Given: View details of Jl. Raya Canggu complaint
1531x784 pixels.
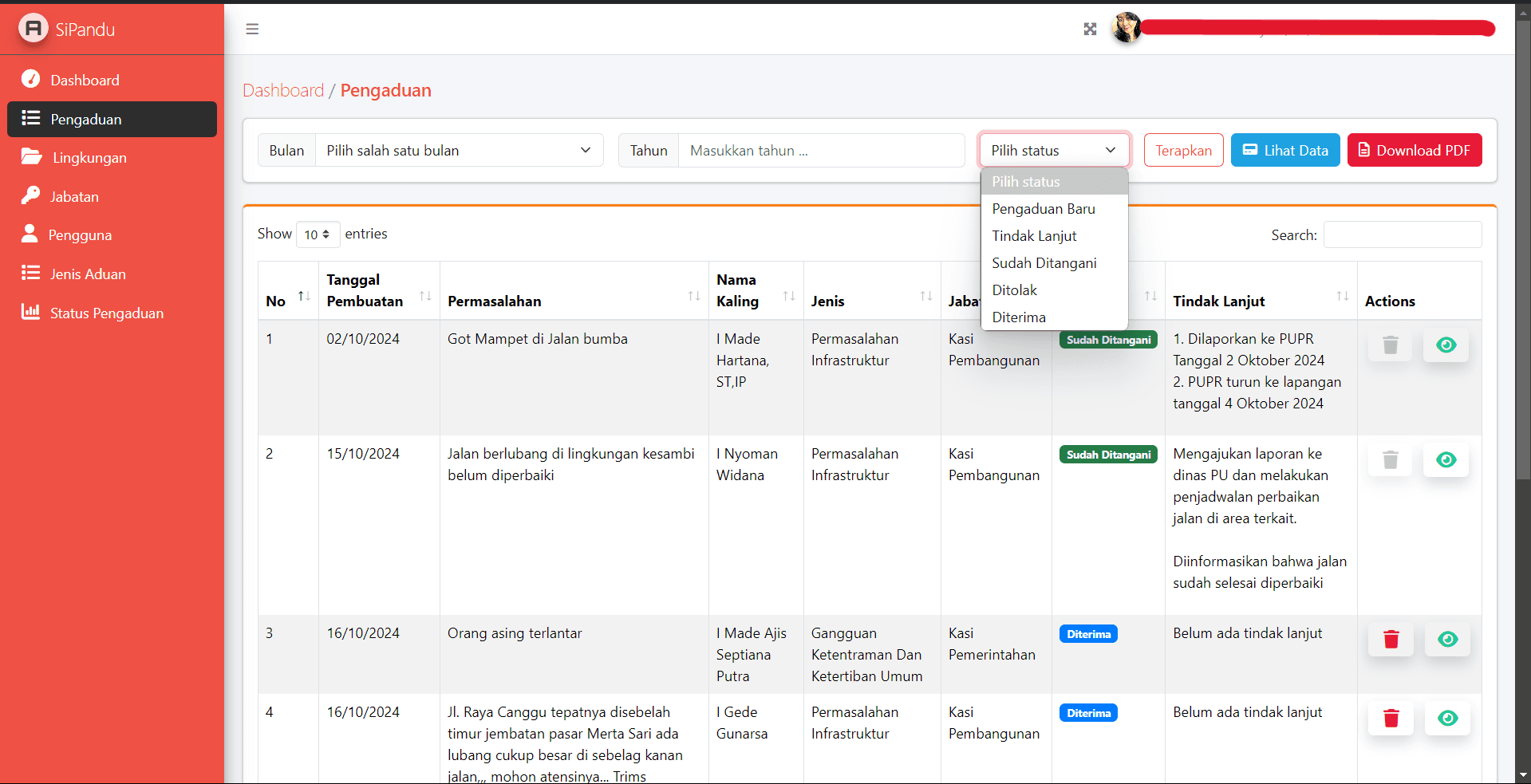Looking at the screenshot, I should (1447, 719).
